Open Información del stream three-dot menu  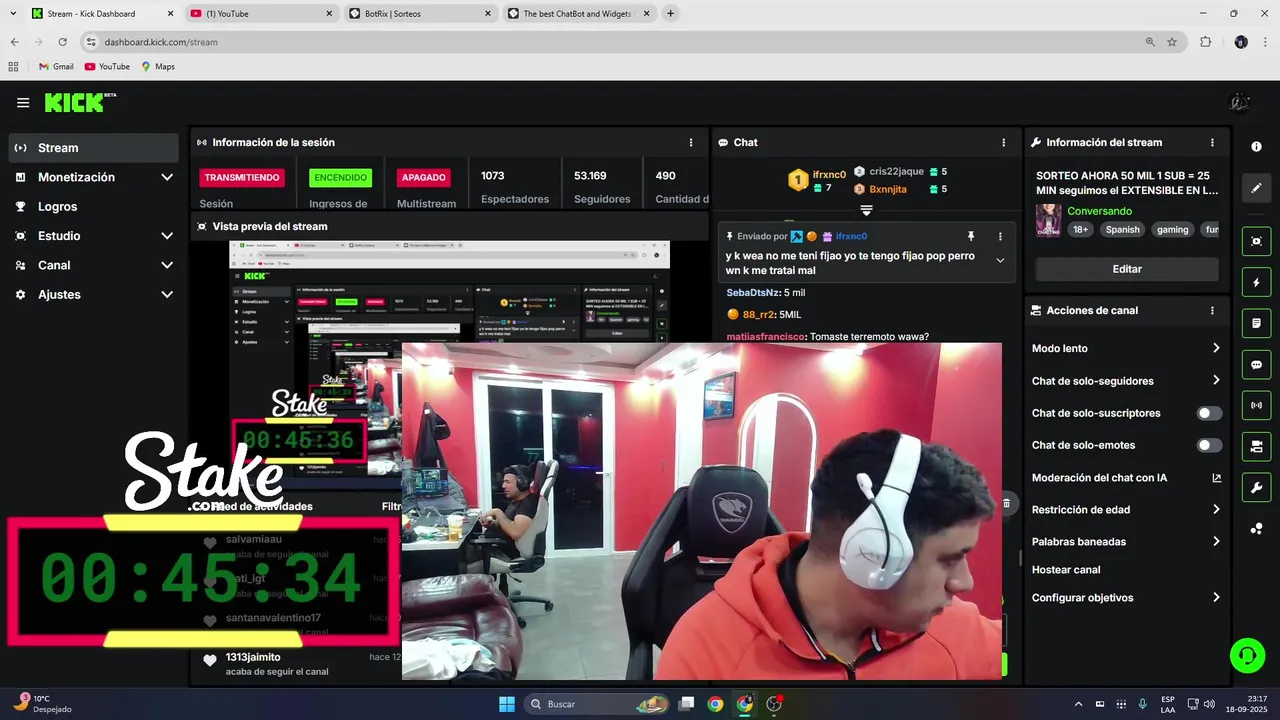point(1212,143)
